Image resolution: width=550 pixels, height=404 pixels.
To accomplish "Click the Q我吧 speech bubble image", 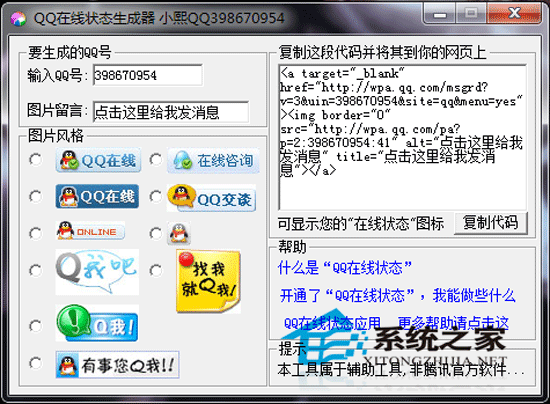I will pyautogui.click(x=97, y=272).
